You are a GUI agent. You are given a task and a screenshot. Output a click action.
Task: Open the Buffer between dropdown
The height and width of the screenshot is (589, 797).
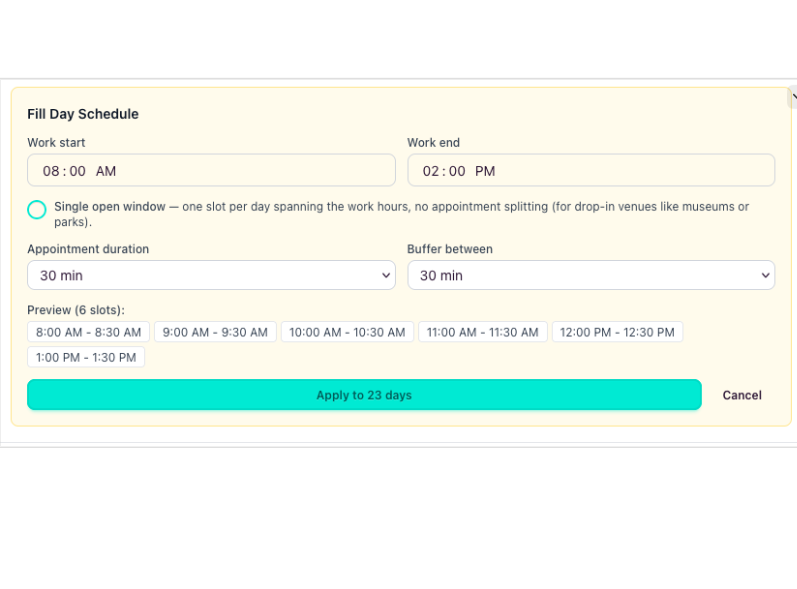coord(591,275)
